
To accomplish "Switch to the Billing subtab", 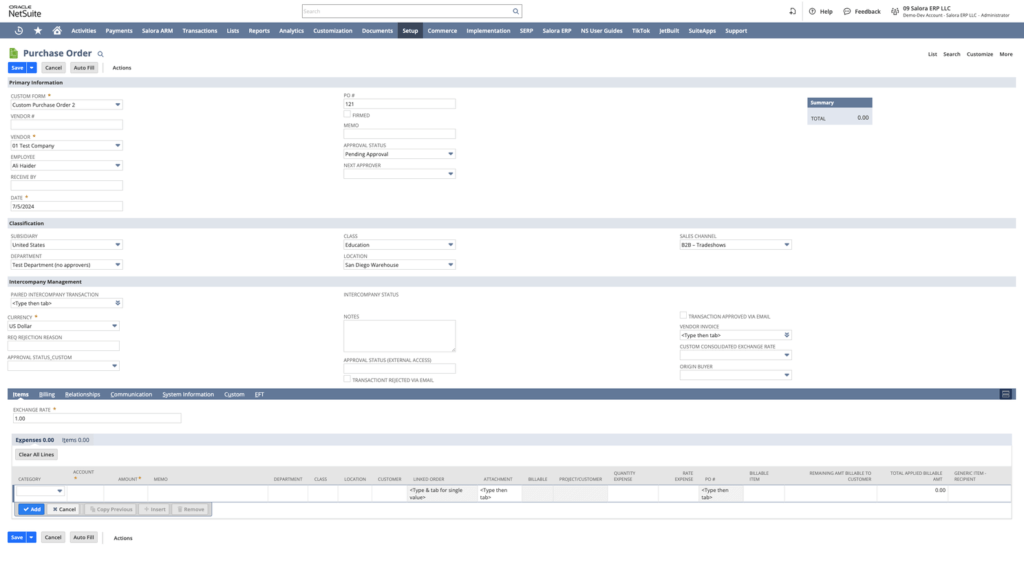I will [47, 394].
